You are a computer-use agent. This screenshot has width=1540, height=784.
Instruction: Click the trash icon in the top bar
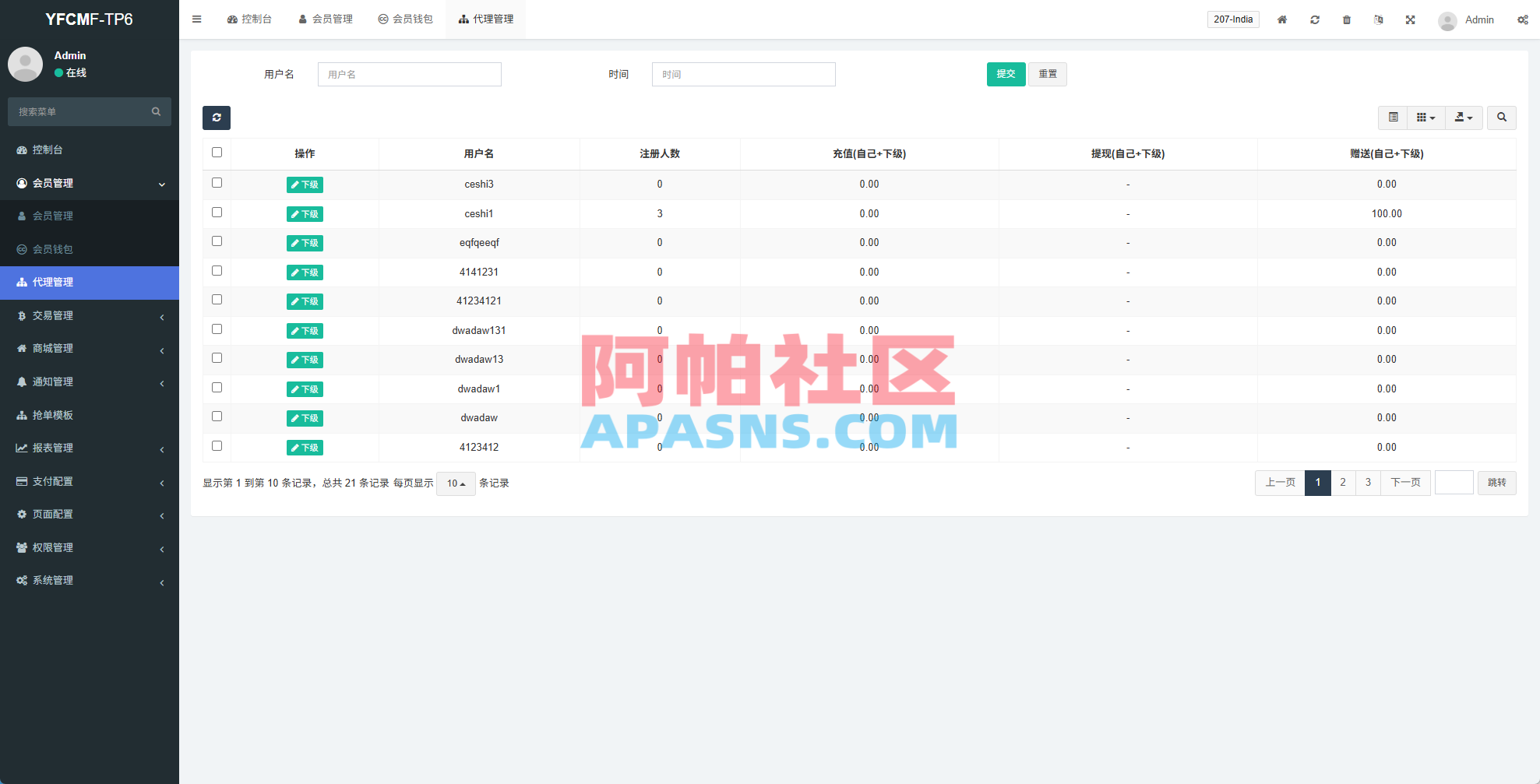pos(1347,19)
